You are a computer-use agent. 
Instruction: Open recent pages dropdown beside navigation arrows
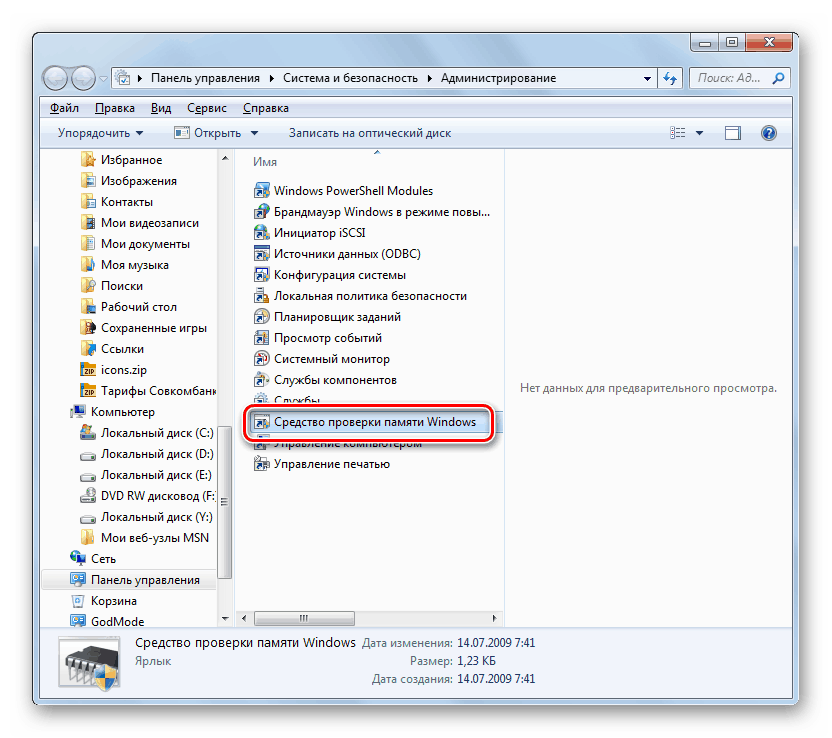[x=103, y=79]
